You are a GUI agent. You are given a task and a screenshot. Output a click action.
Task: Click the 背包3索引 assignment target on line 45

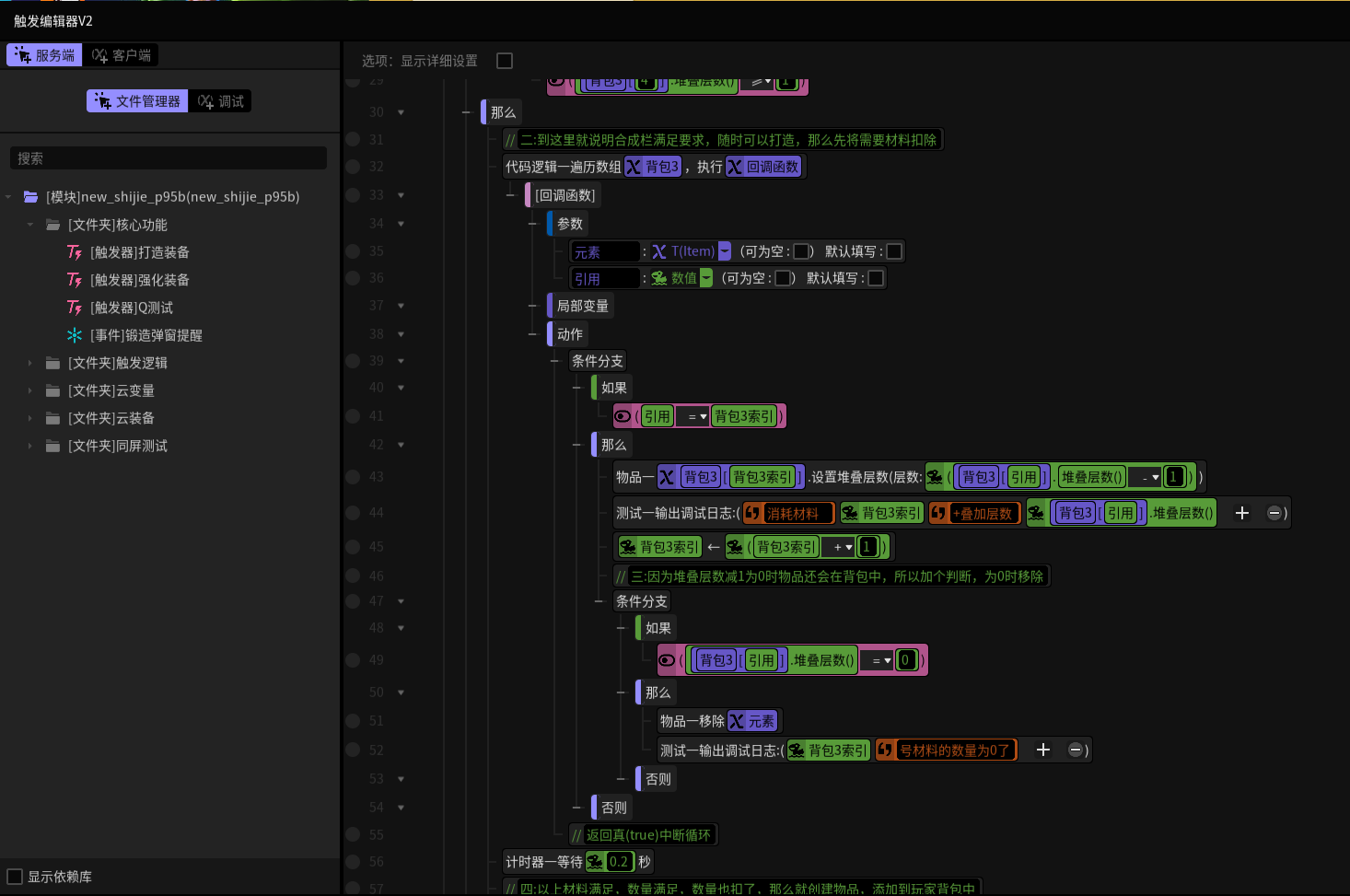tap(660, 547)
